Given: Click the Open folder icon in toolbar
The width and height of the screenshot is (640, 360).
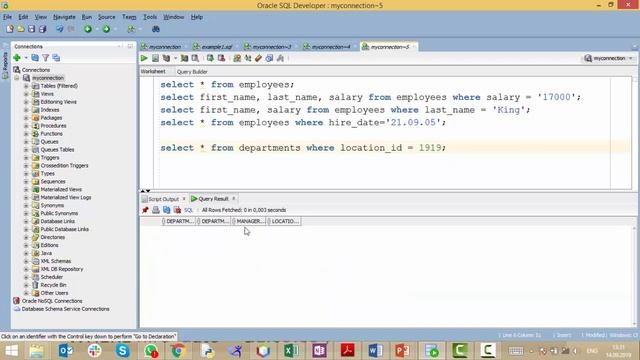Looking at the screenshot, I should click(21, 29).
